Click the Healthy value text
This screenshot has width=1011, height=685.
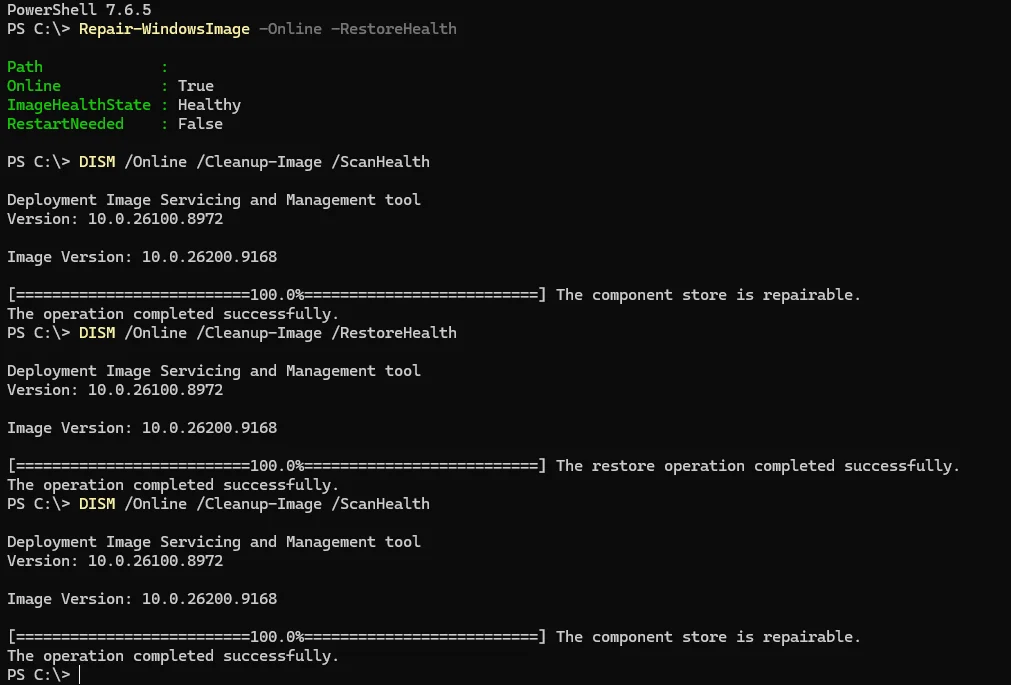pyautogui.click(x=209, y=104)
